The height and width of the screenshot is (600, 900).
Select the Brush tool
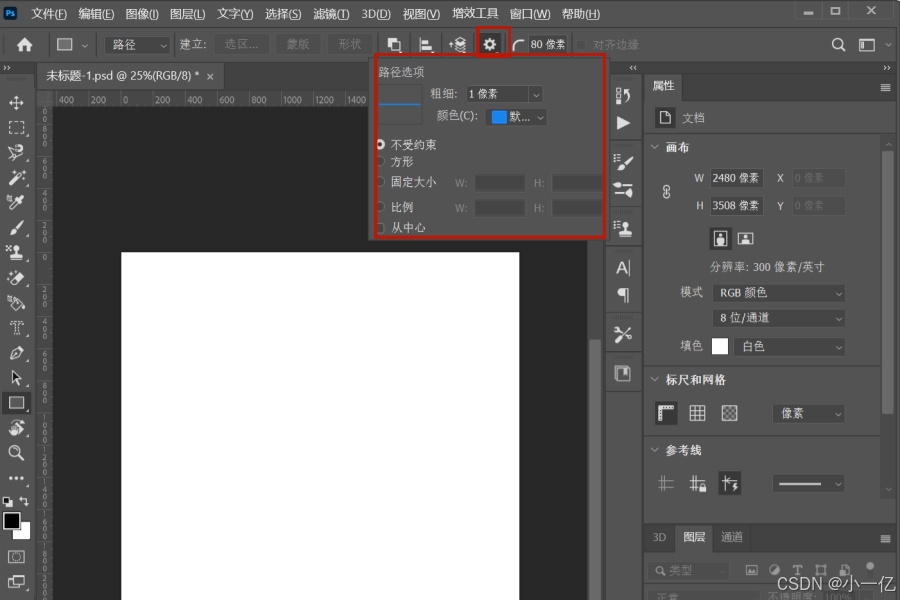click(x=16, y=228)
